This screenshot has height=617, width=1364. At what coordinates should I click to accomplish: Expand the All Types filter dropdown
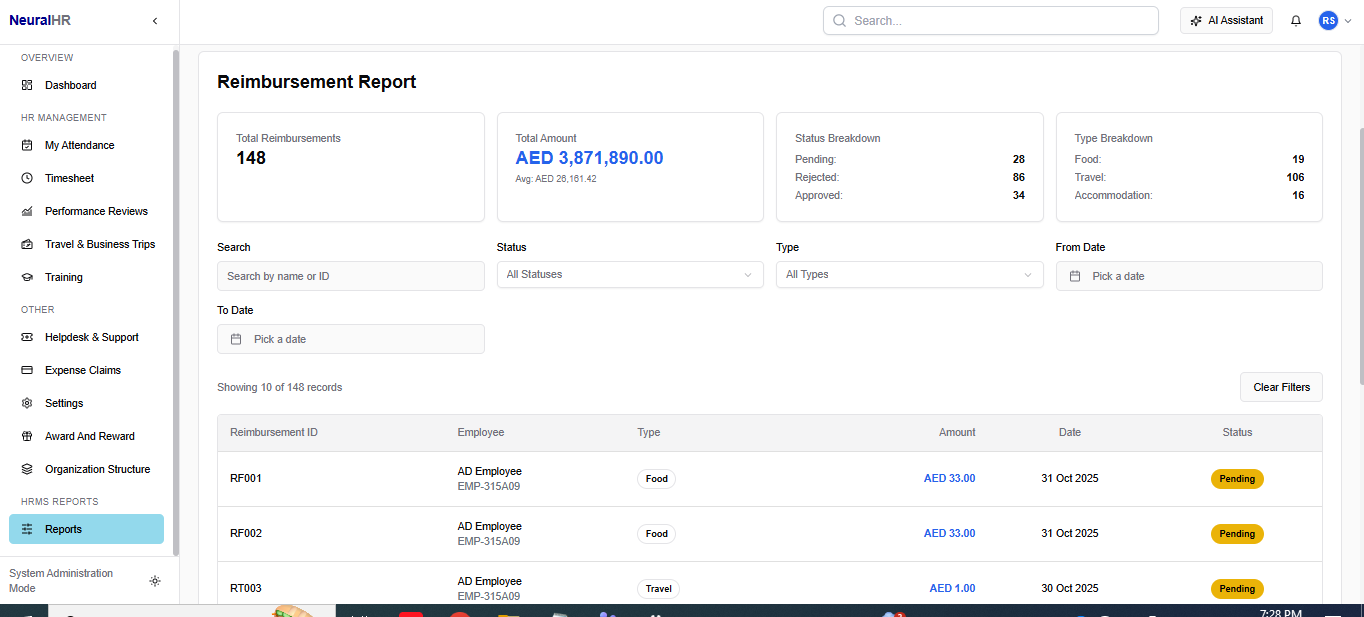909,274
